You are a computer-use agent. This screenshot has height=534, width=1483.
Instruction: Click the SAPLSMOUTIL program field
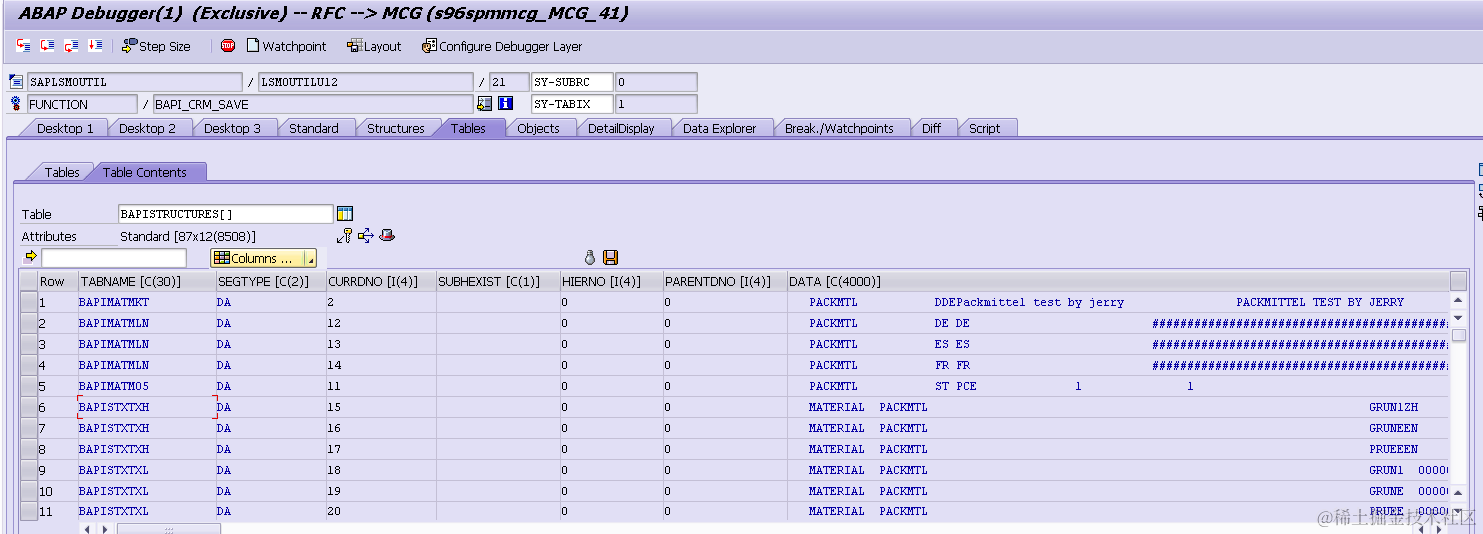pos(134,82)
